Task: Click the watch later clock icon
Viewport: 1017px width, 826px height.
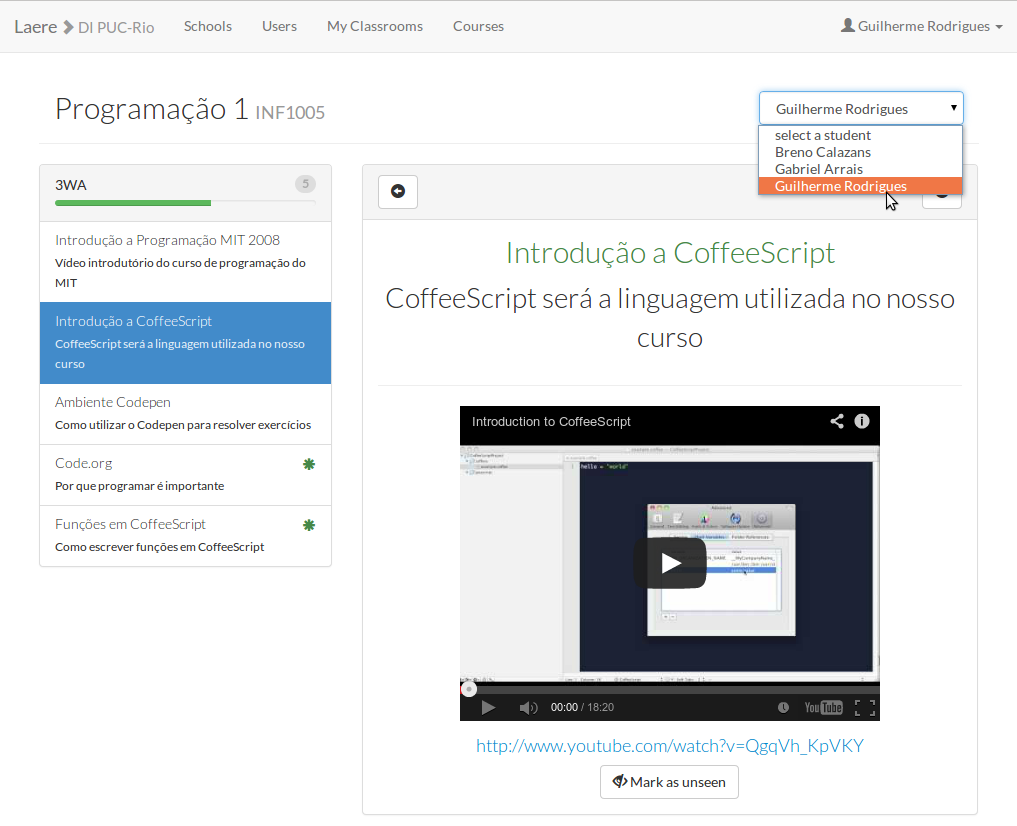Action: pyautogui.click(x=783, y=707)
